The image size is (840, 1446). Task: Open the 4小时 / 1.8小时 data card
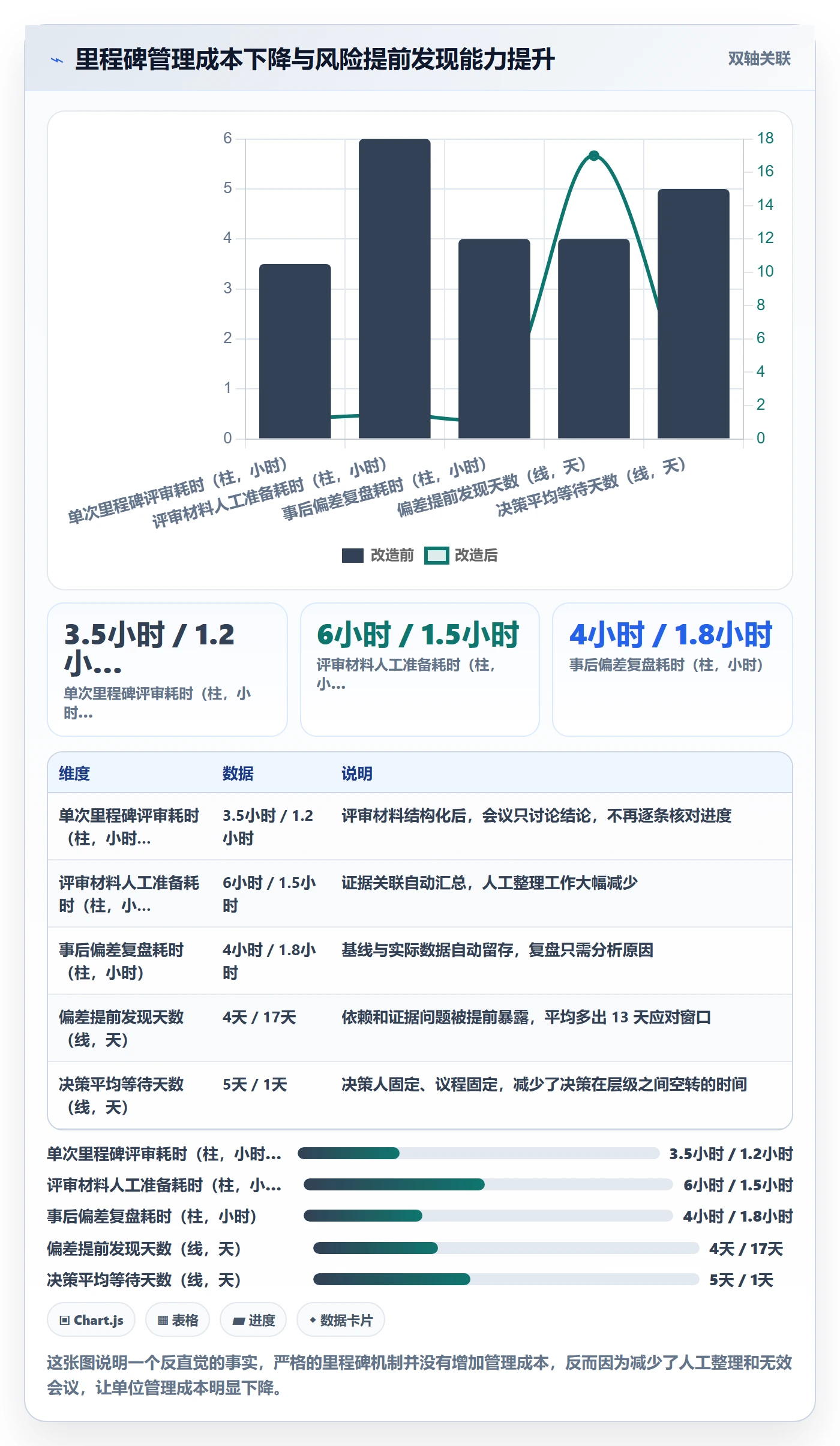point(673,670)
